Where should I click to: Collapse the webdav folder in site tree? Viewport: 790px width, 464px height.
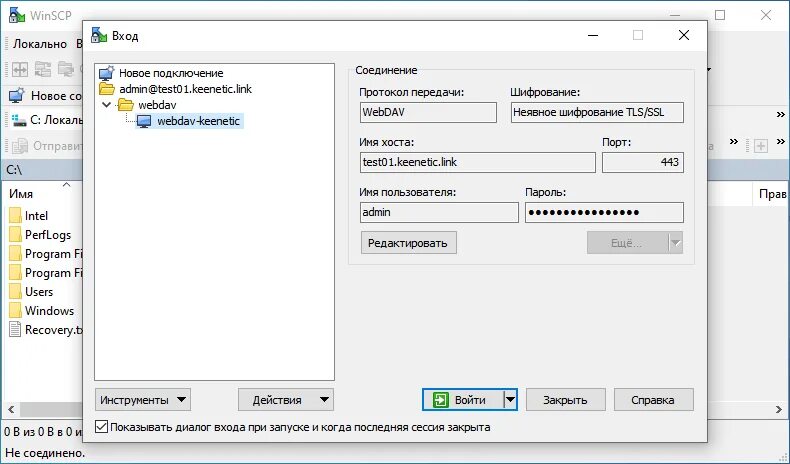[106, 105]
